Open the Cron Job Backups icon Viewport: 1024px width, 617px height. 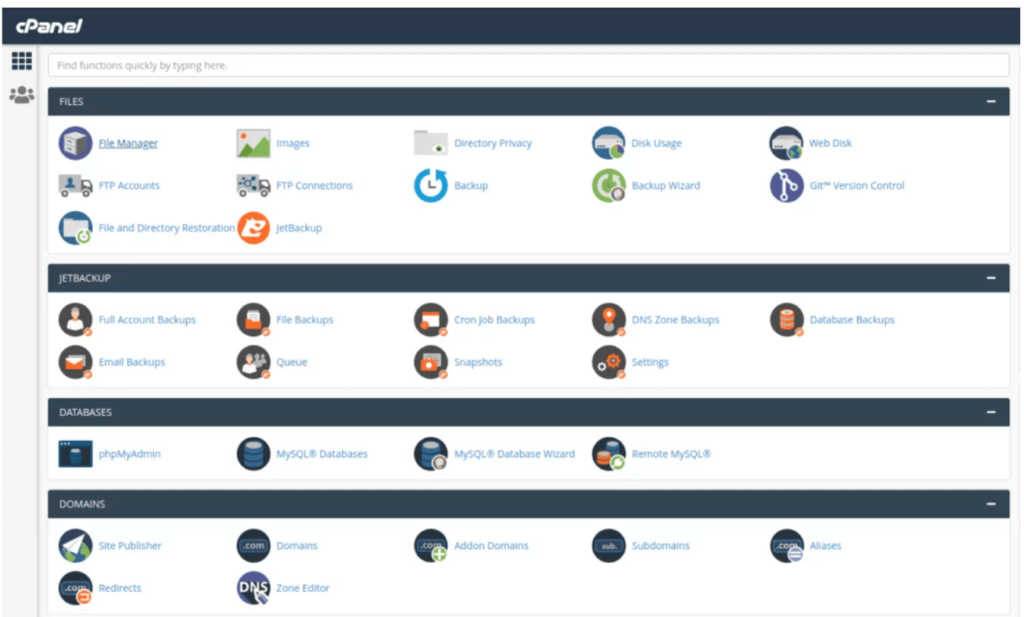tap(430, 320)
